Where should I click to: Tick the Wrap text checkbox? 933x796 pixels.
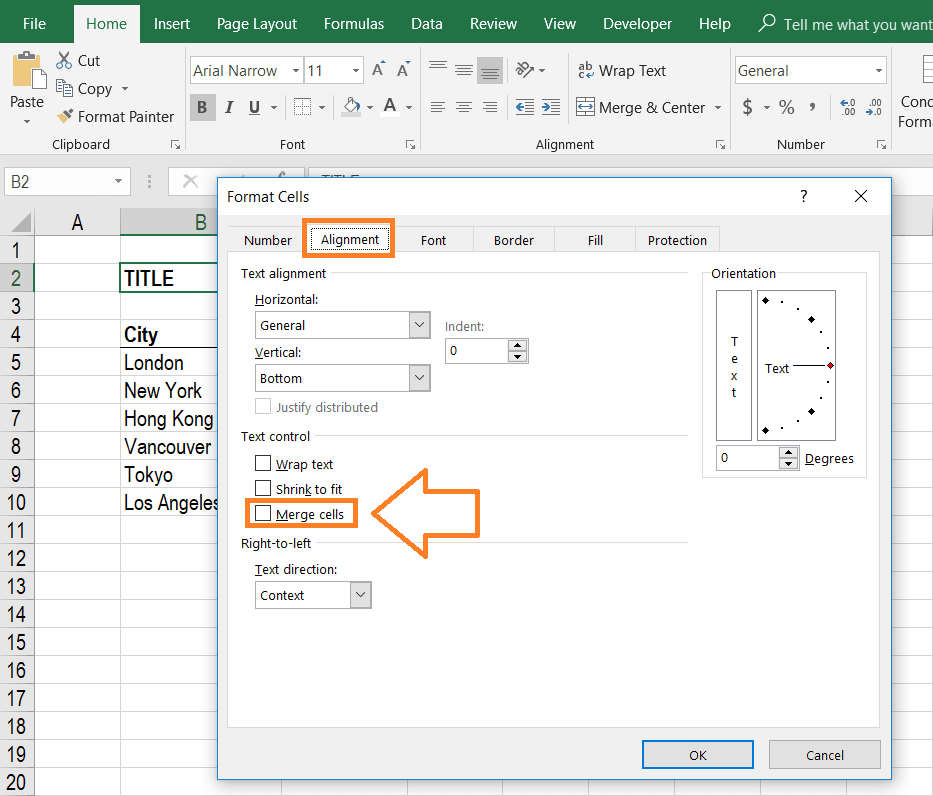[x=263, y=464]
